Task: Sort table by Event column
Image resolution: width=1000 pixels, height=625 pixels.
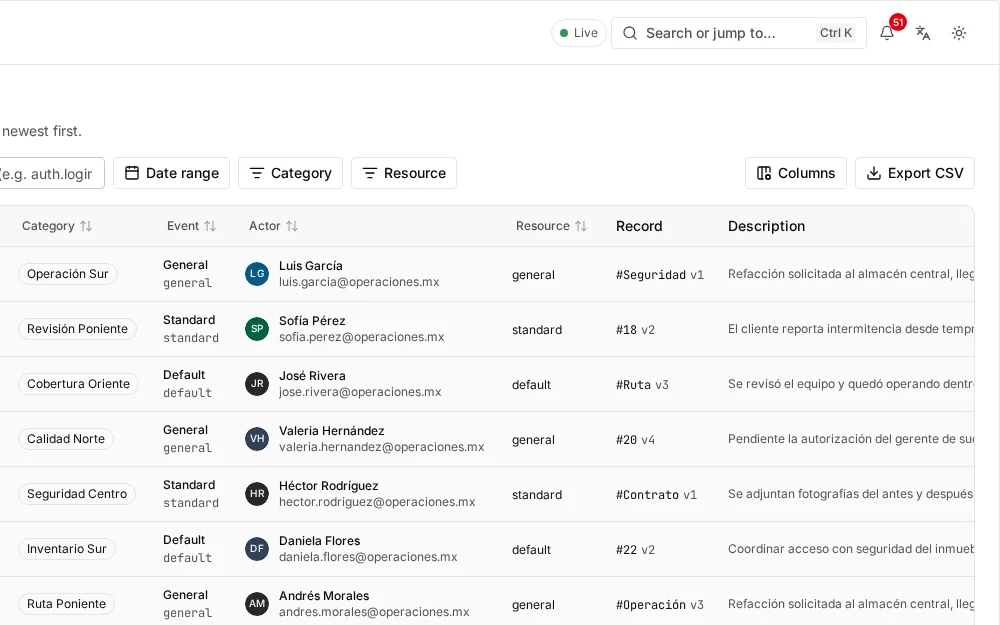Action: pos(191,226)
